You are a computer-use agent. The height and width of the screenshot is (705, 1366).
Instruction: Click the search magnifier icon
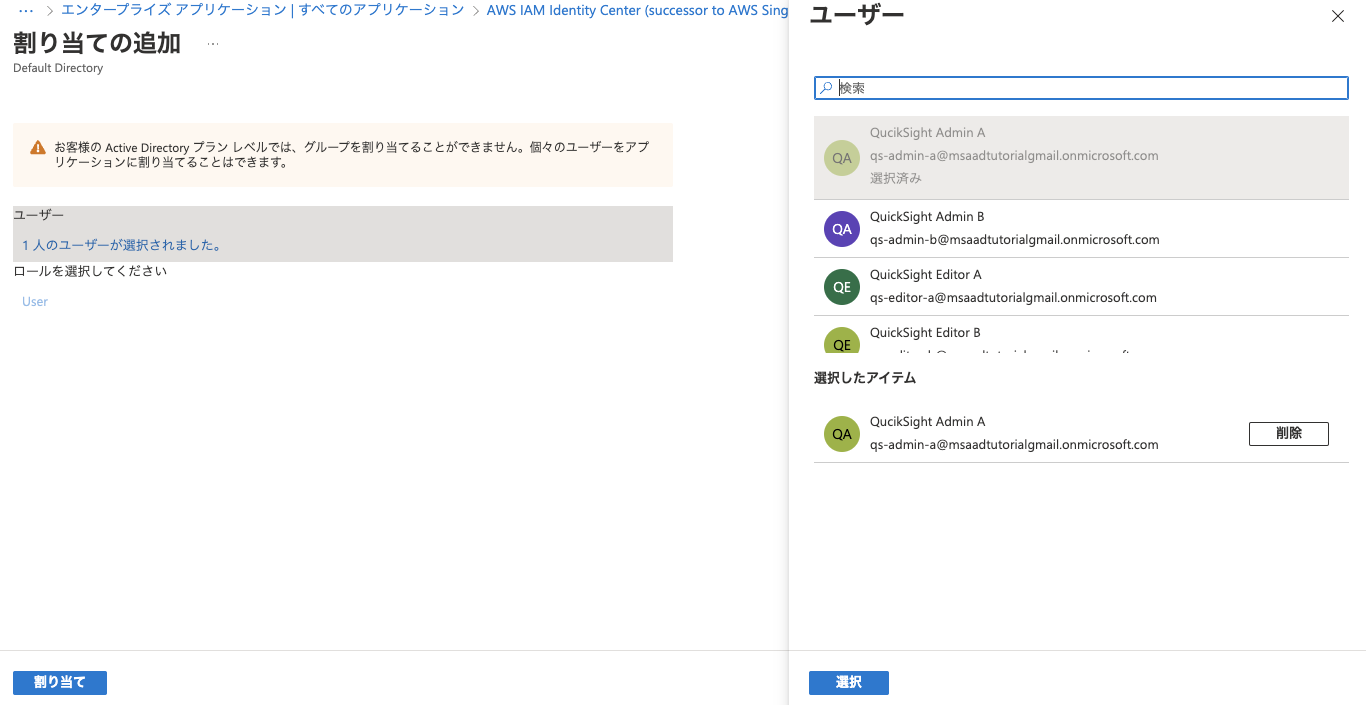click(x=826, y=88)
